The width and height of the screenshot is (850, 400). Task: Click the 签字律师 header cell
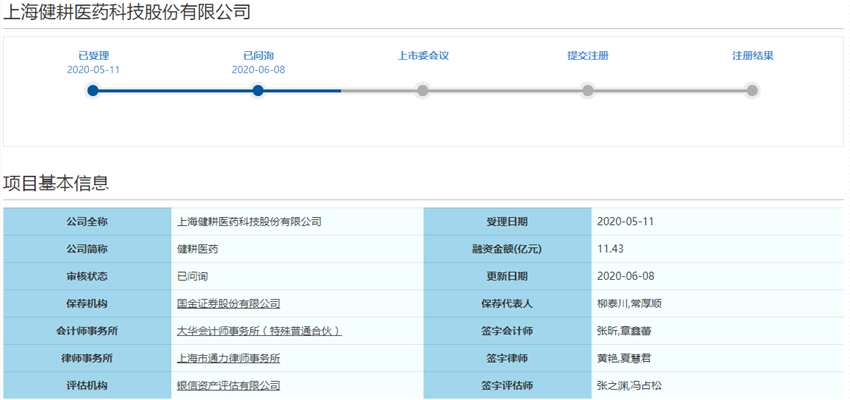[x=507, y=358]
